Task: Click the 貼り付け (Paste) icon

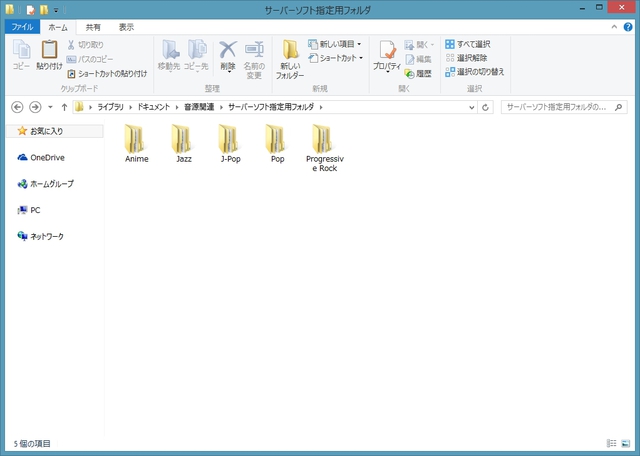Action: 49,54
